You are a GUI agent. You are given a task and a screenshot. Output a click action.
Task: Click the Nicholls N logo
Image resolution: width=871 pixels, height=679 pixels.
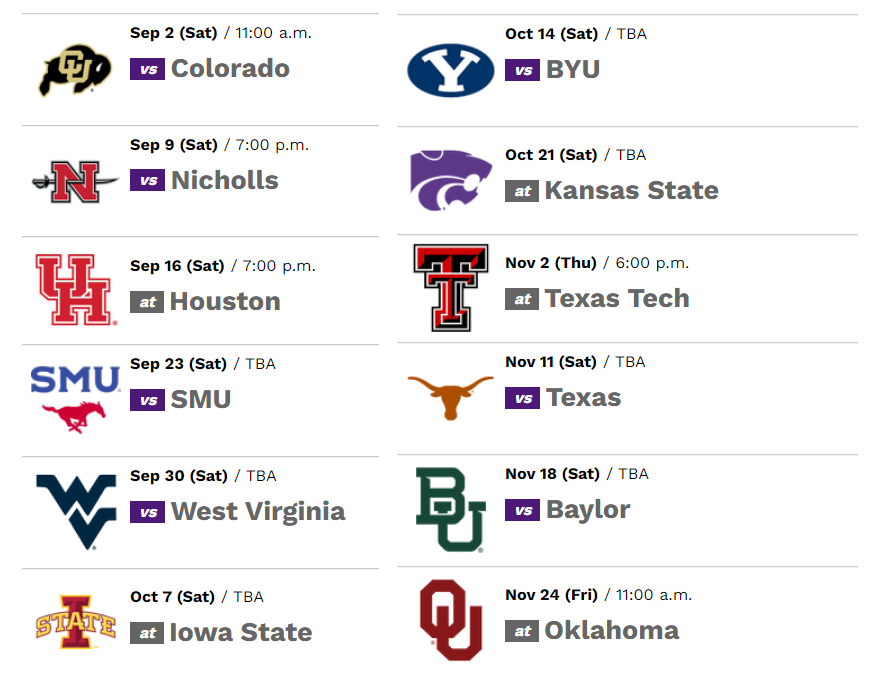pyautogui.click(x=75, y=182)
